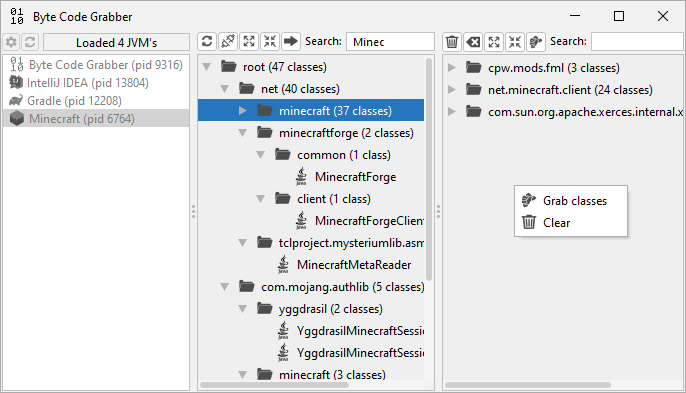686x393 pixels.
Task: Collapse the net (40 classes) node
Action: [x=225, y=89]
